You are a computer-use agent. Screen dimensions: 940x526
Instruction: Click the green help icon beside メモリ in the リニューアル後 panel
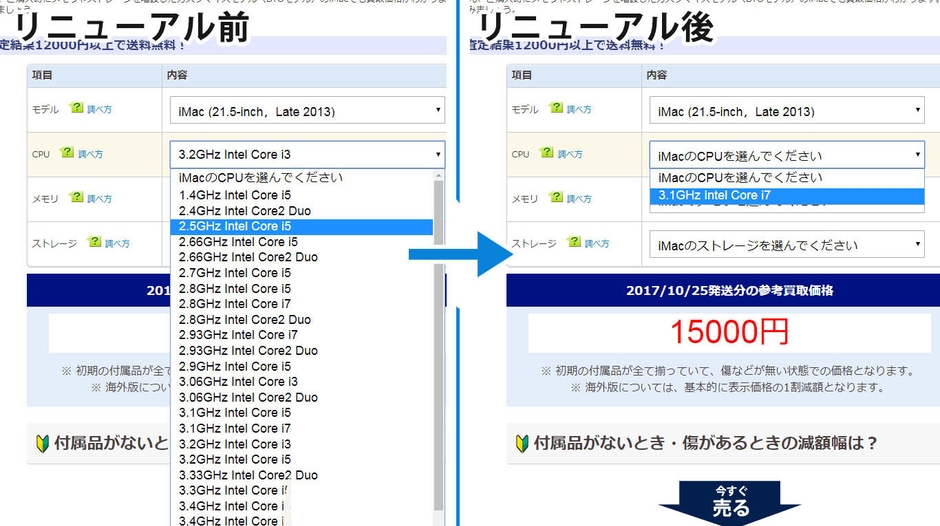(x=557, y=198)
